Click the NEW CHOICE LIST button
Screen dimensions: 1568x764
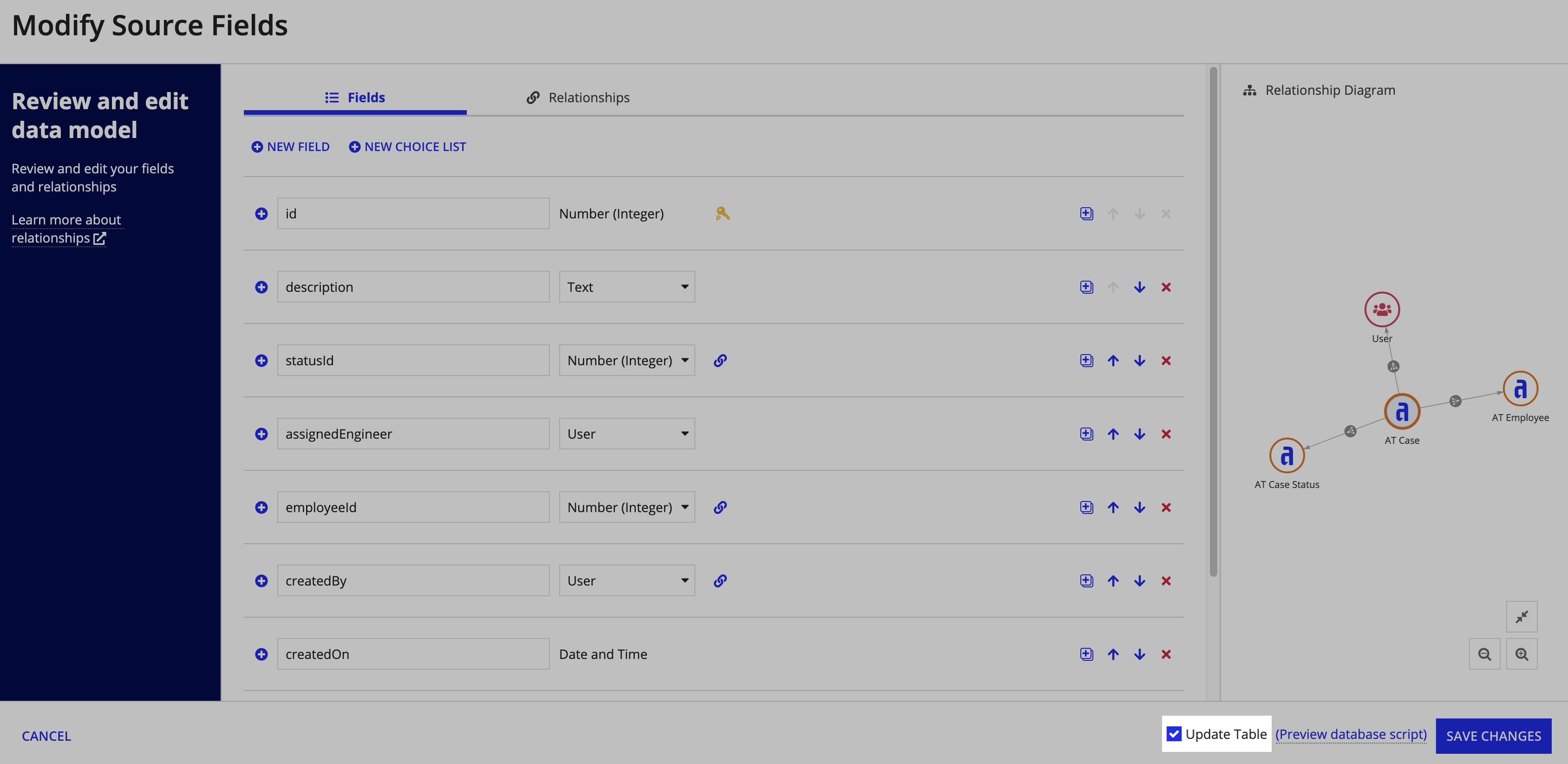coord(407,146)
